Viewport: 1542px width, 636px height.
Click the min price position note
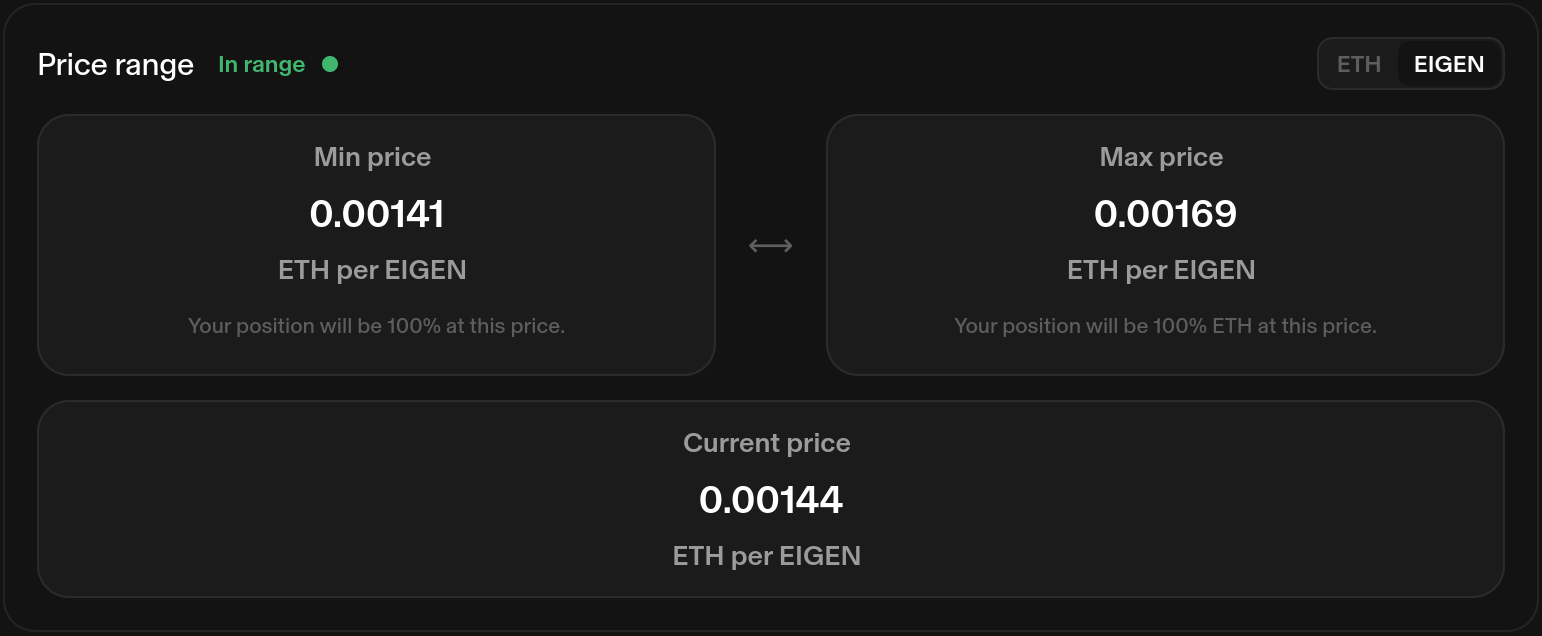(376, 326)
